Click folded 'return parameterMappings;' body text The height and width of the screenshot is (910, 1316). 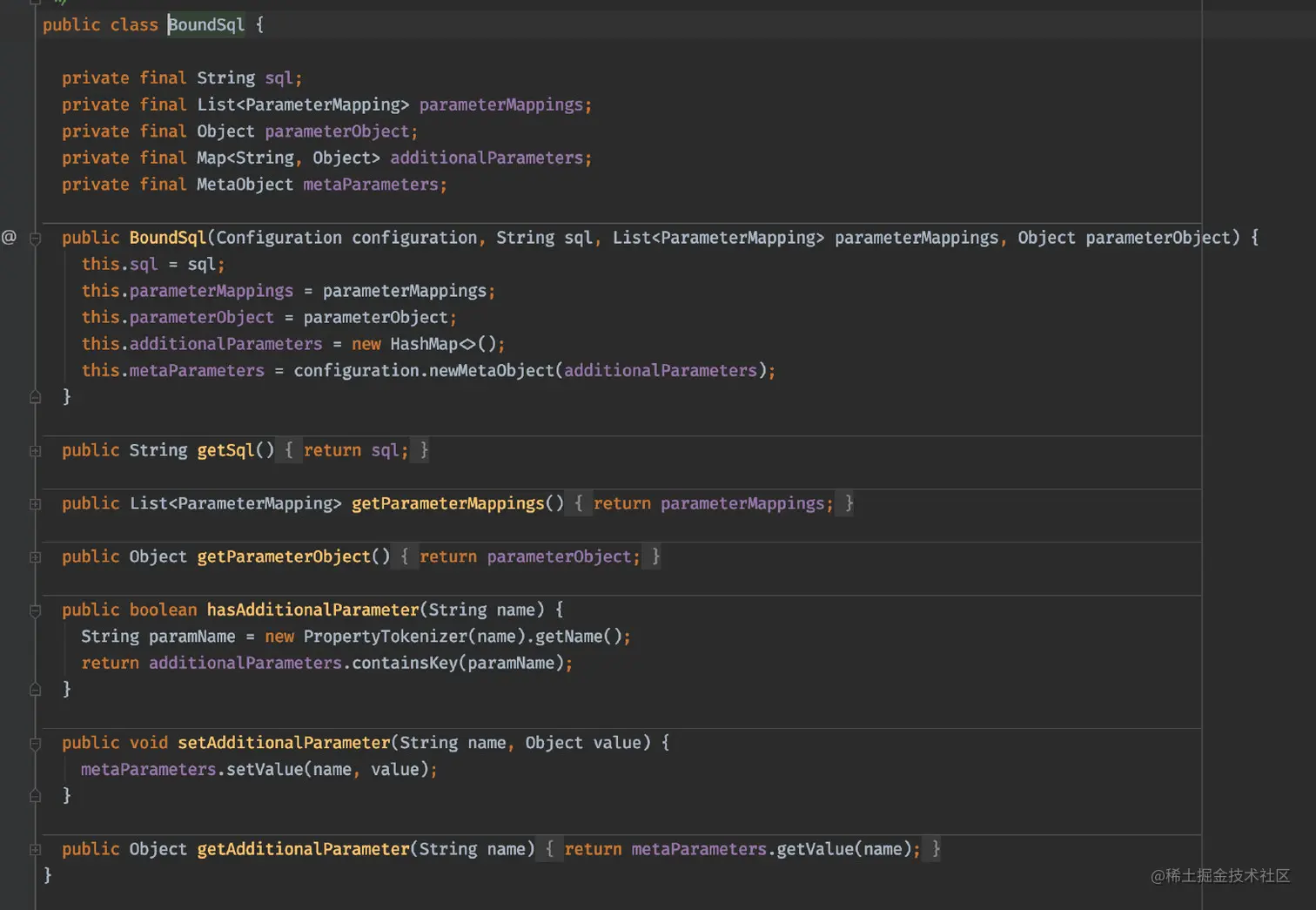click(x=714, y=503)
